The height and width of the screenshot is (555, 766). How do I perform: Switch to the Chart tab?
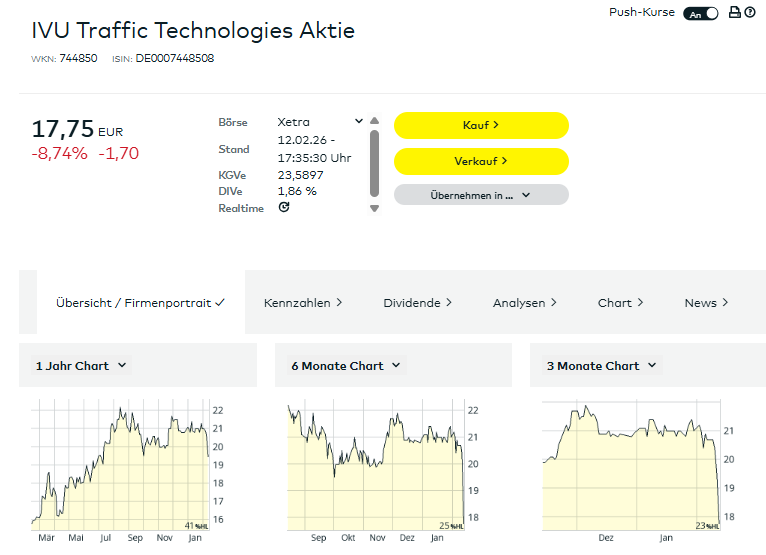point(620,303)
